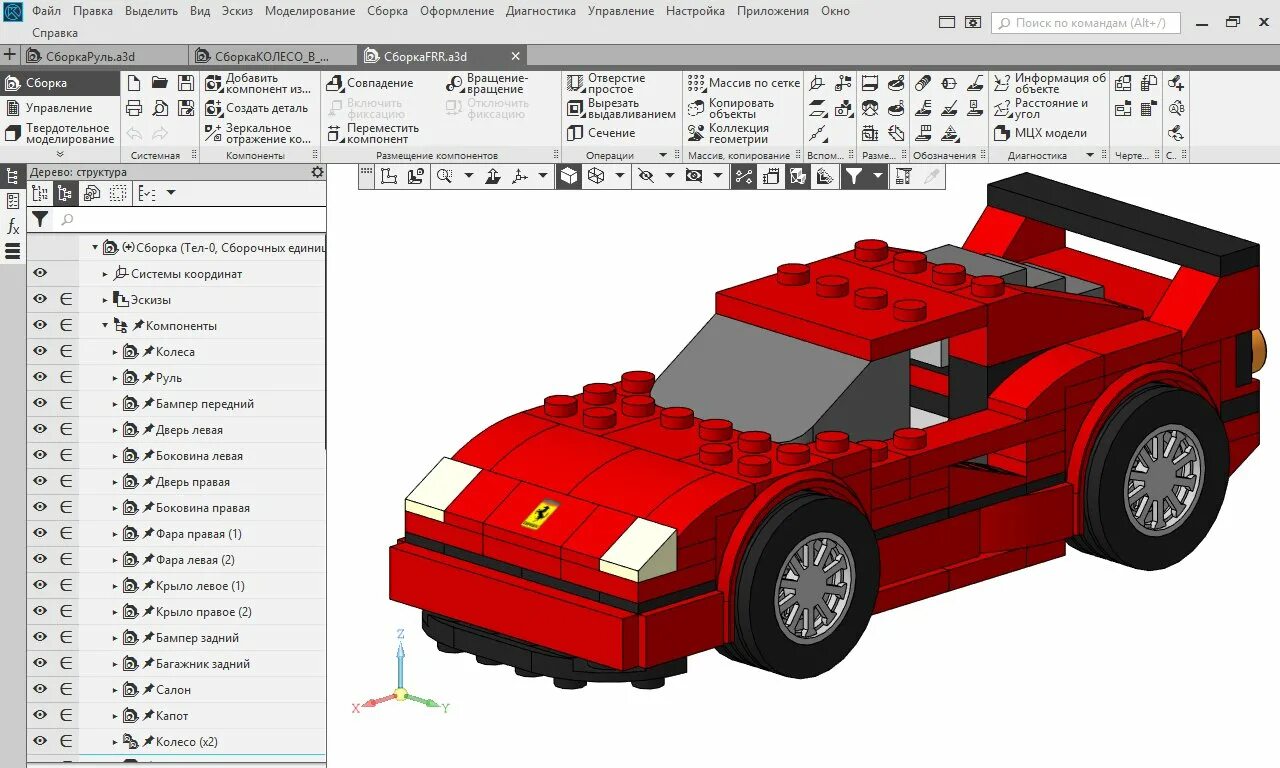The width and height of the screenshot is (1280, 768).
Task: Select Зеркальное отражение компонентов tool
Action: pos(259,133)
